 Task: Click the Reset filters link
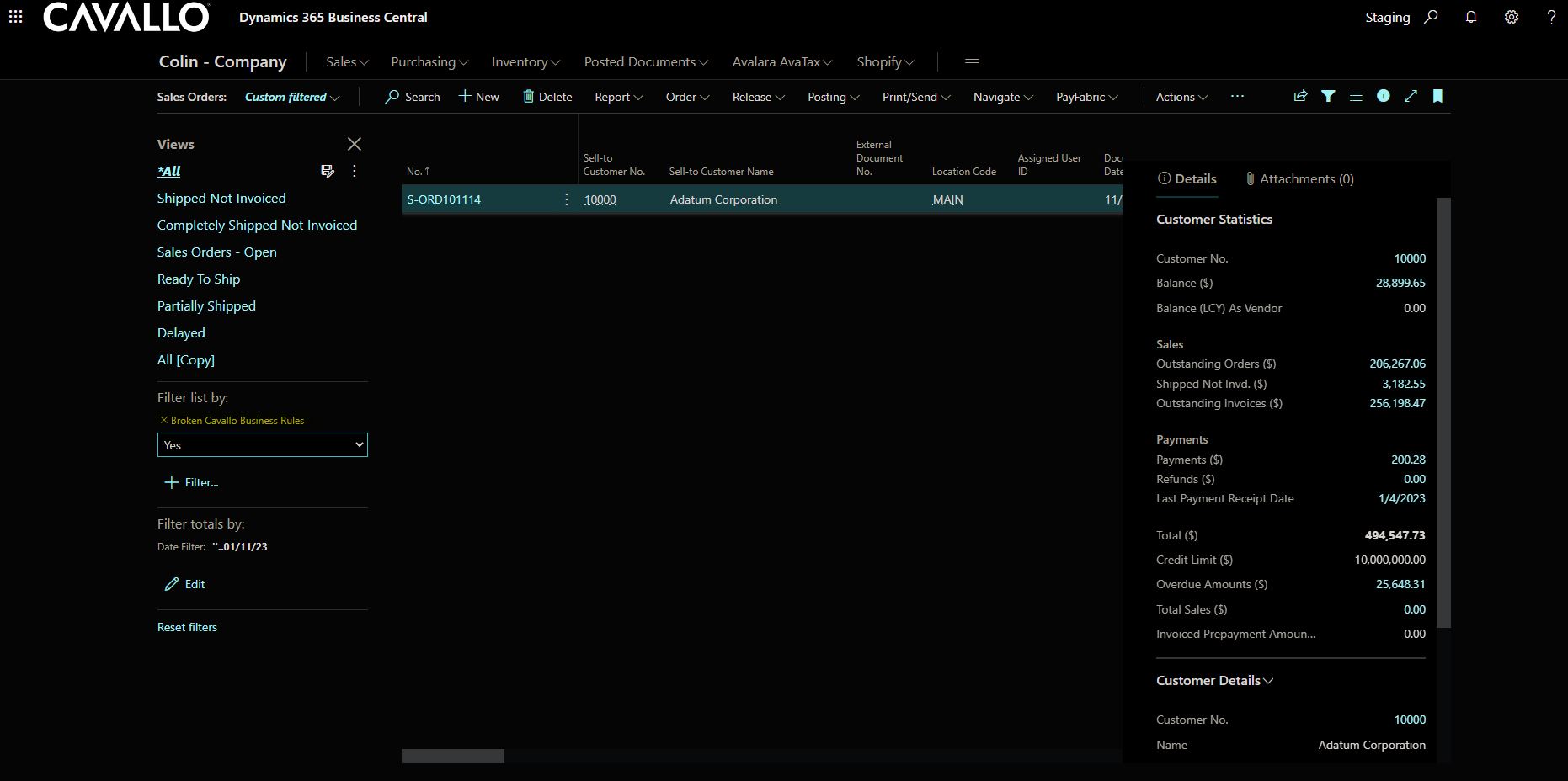187,627
